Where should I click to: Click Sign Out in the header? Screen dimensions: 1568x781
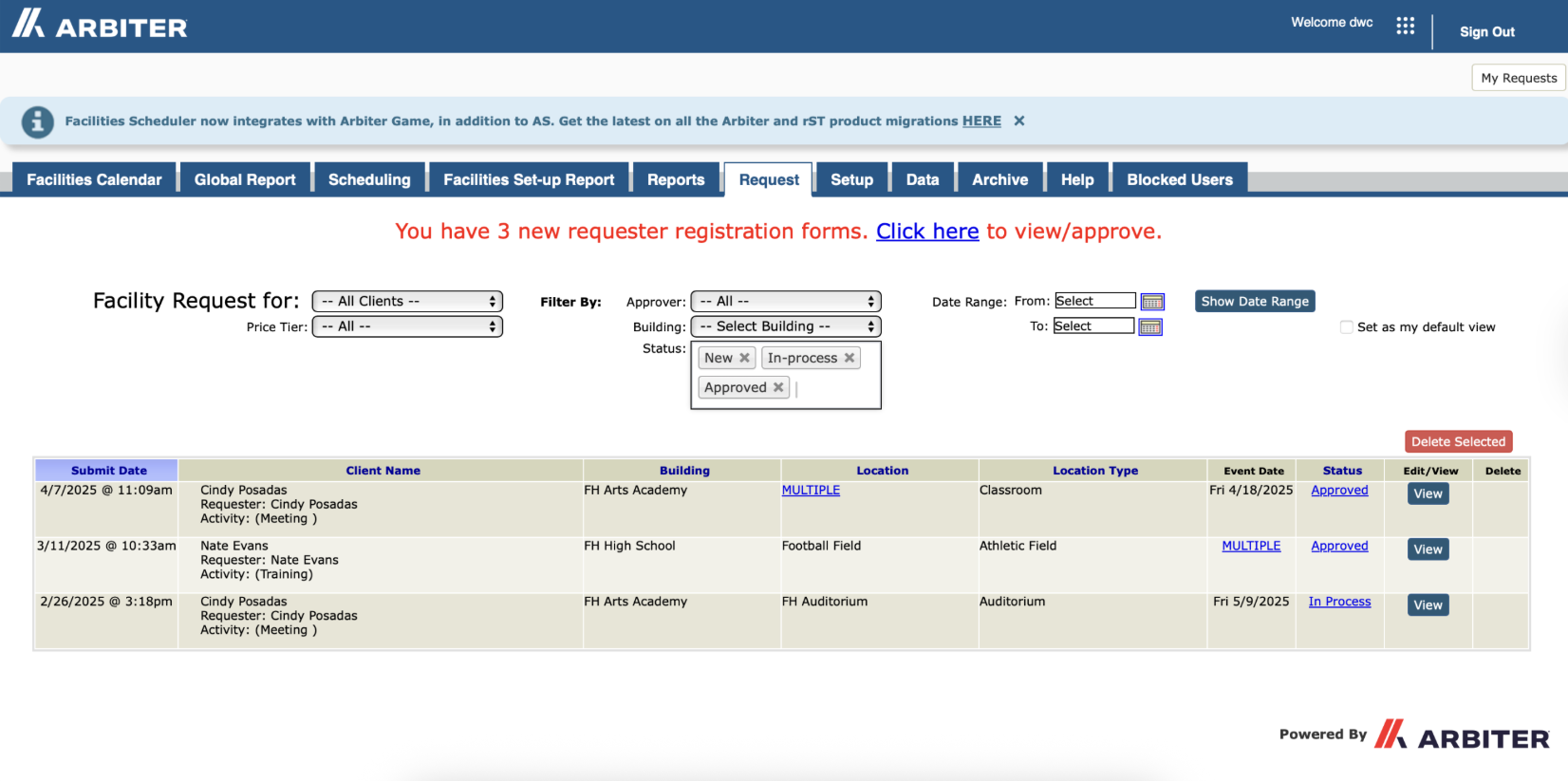point(1486,31)
